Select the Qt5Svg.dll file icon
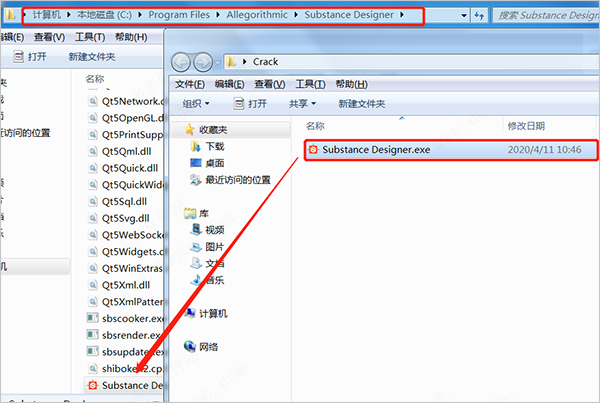600x403 pixels. coord(93,218)
